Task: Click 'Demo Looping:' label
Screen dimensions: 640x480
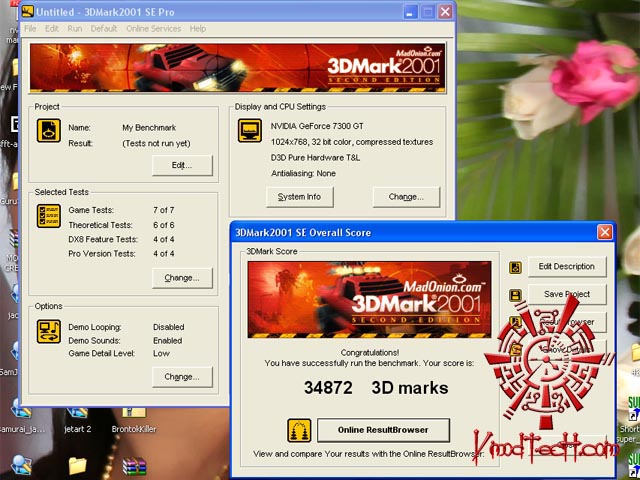Action: click(x=95, y=327)
